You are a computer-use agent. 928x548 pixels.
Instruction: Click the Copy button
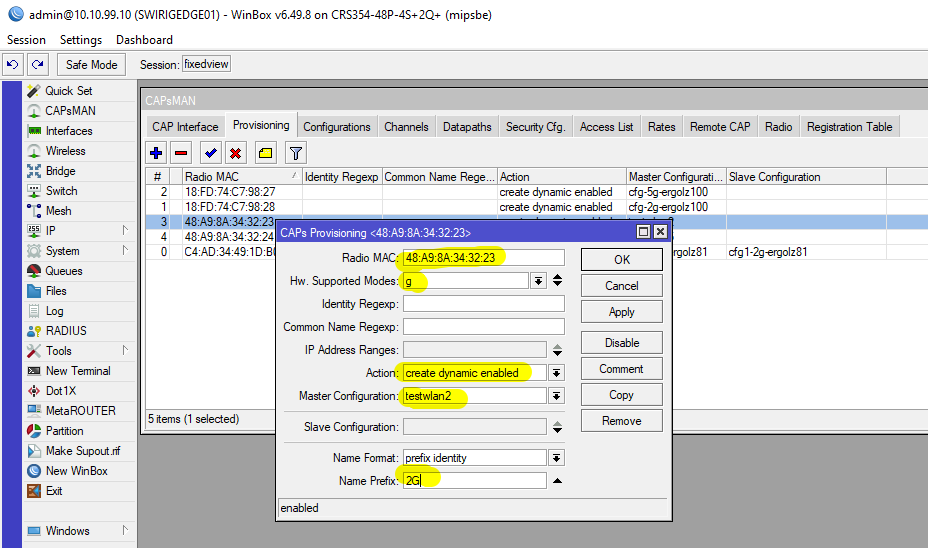621,395
